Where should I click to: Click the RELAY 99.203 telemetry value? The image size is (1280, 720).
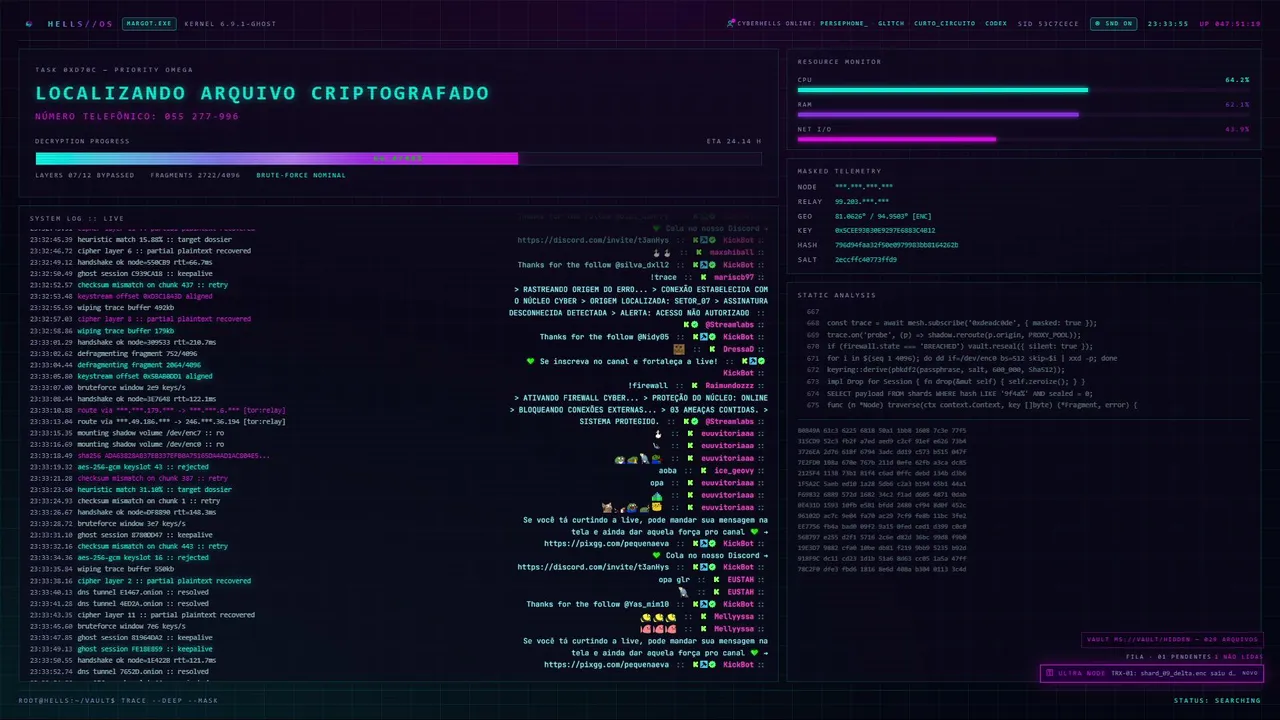pyautogui.click(x=862, y=201)
